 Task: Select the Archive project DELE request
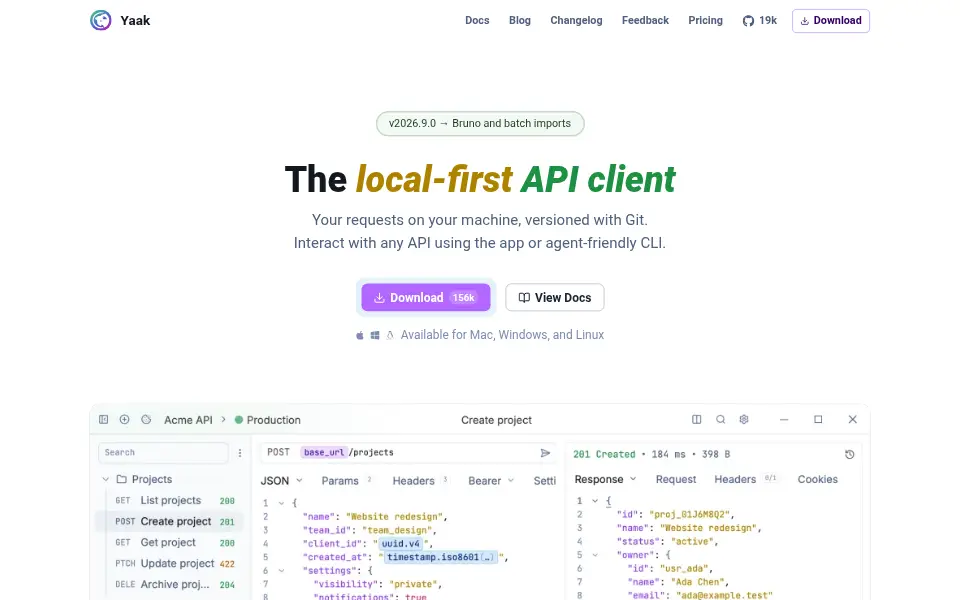coord(171,585)
